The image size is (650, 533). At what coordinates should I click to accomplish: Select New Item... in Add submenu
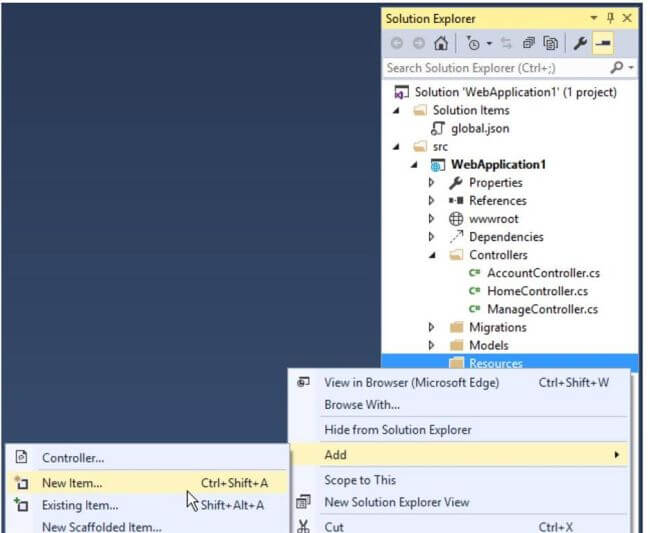tap(147, 483)
